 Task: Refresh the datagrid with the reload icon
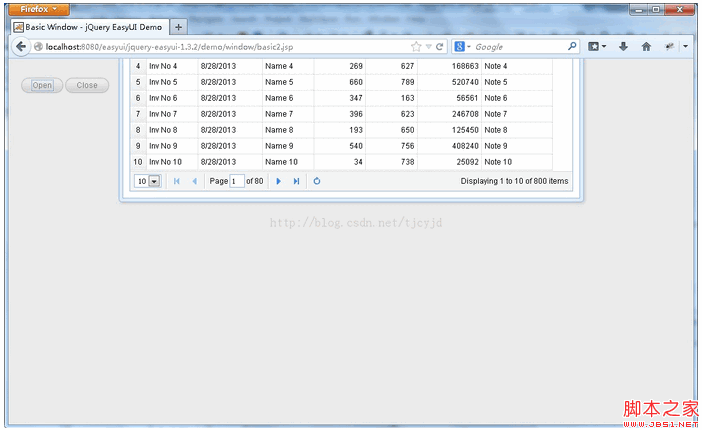[x=317, y=181]
